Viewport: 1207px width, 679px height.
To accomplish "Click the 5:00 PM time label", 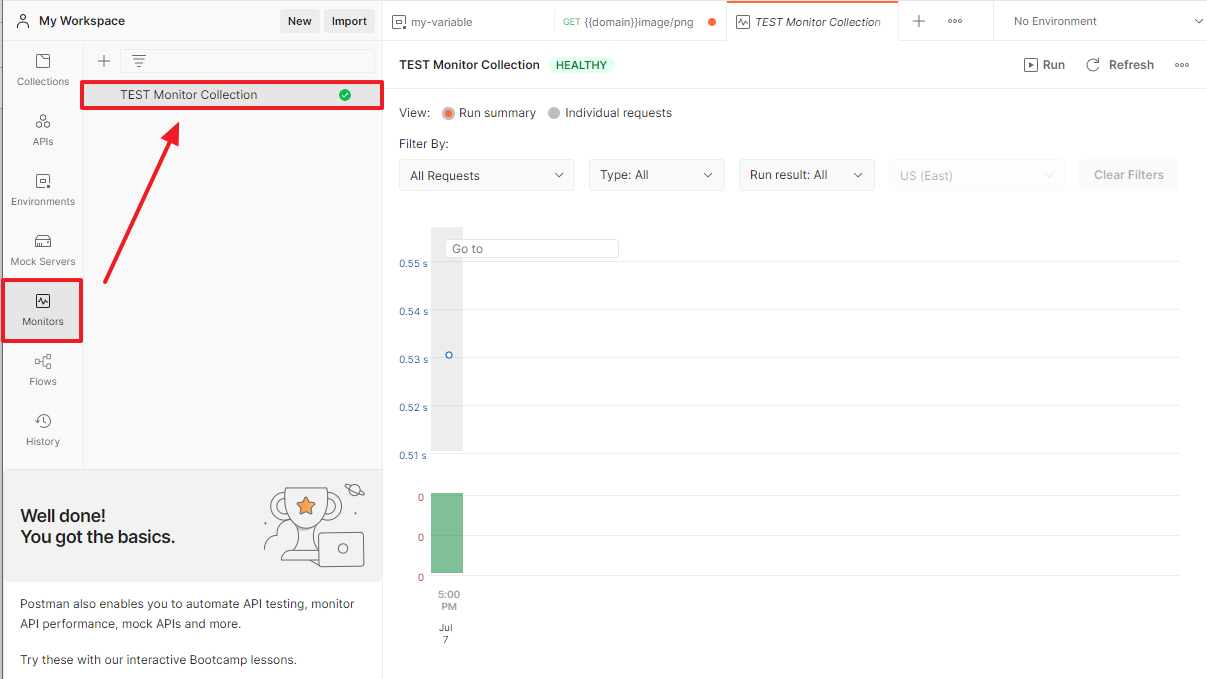I will pyautogui.click(x=449, y=600).
